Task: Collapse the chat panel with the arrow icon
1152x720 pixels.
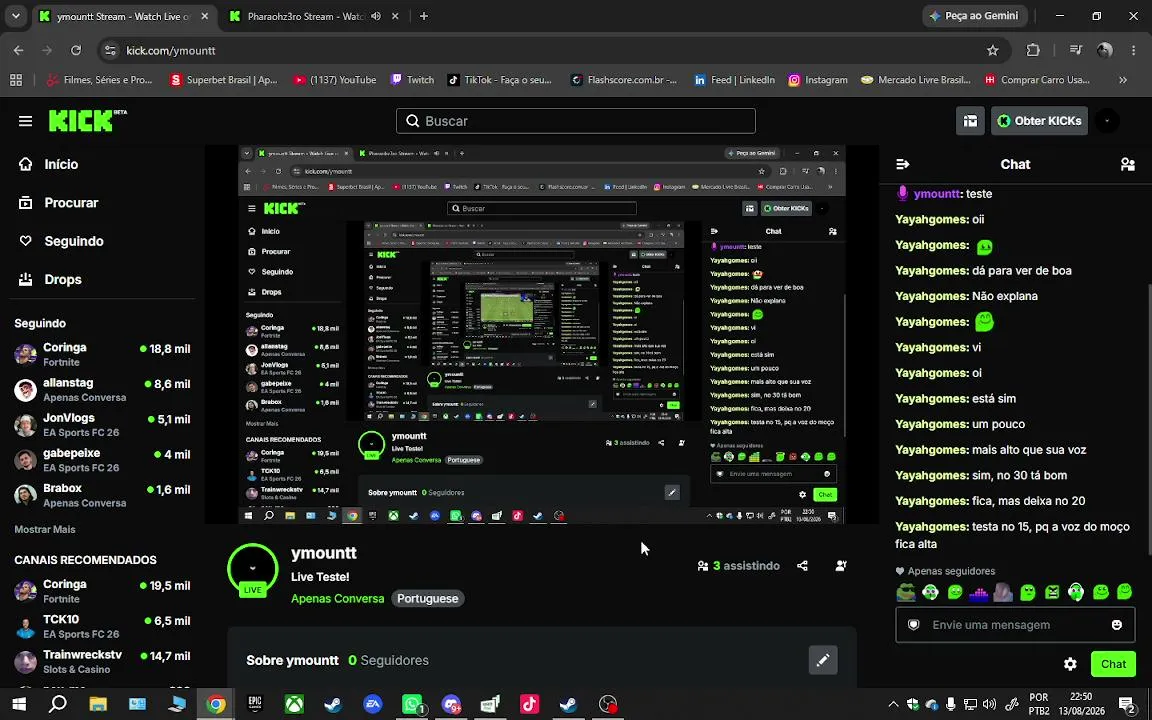Action: [903, 165]
